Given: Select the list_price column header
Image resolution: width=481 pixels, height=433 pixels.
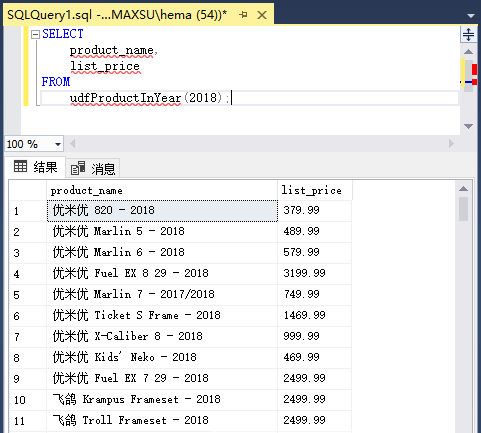Looking at the screenshot, I should pos(315,190).
